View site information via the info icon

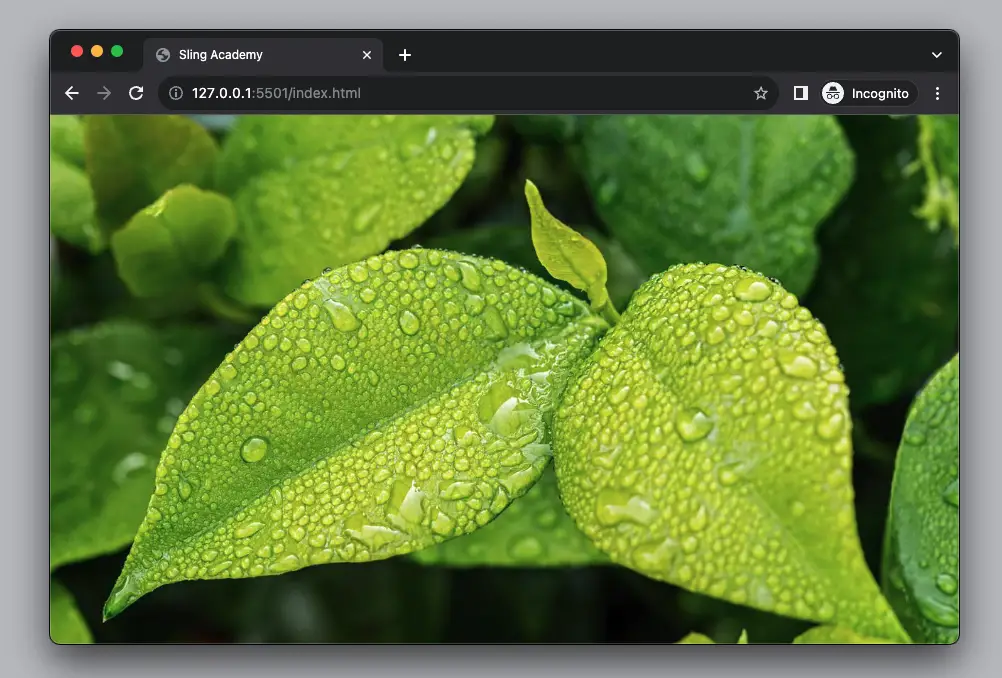click(176, 93)
